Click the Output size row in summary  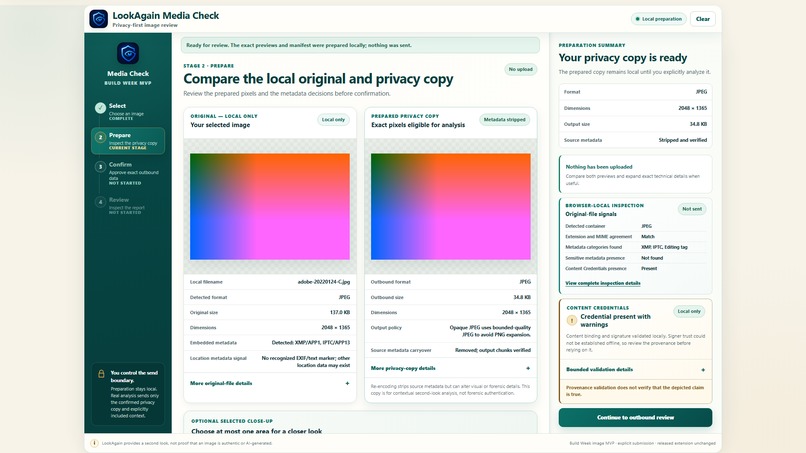click(x=635, y=124)
